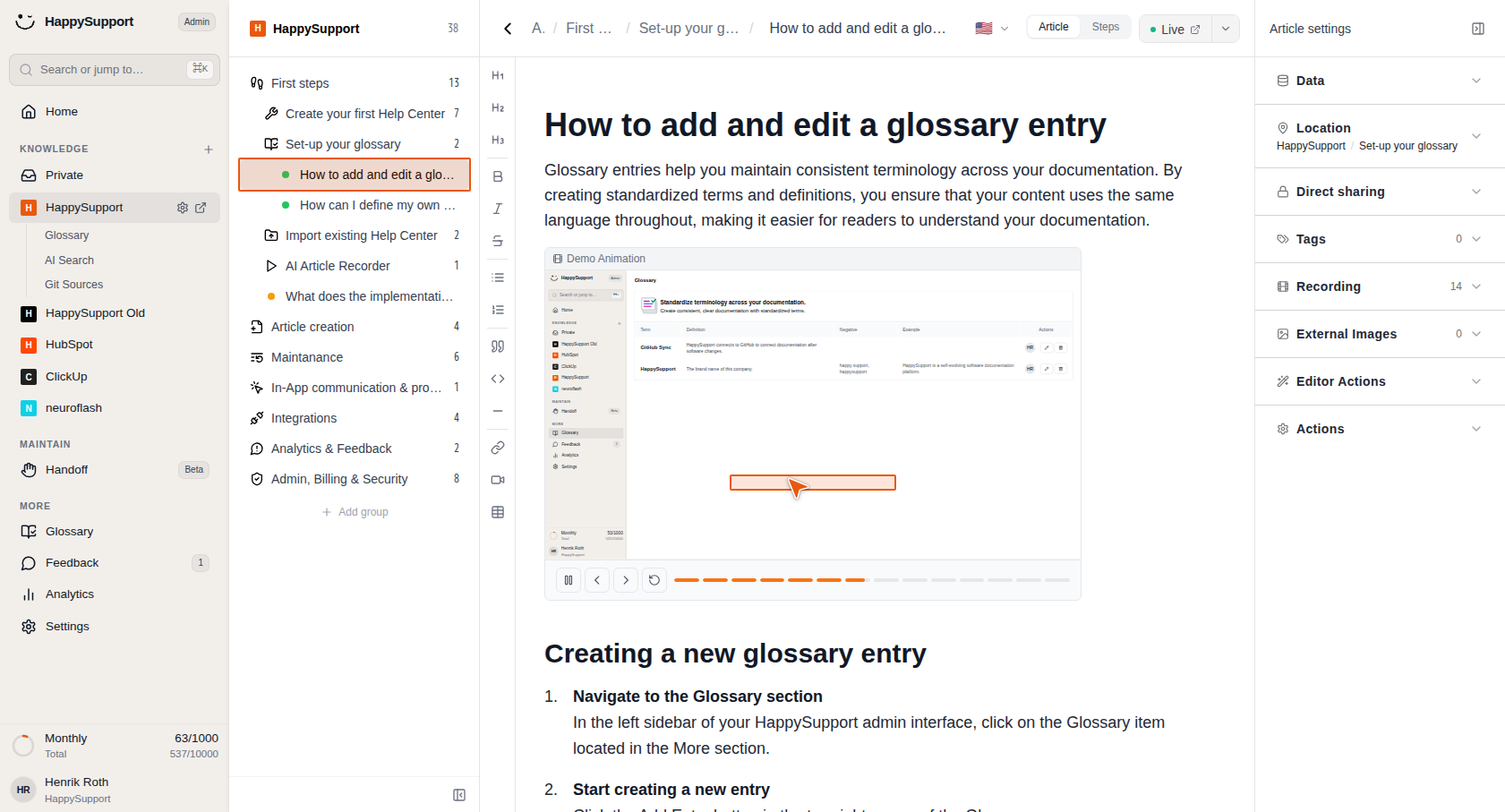1505x812 pixels.
Task: Apply Heading 2 formatting
Action: click(498, 108)
